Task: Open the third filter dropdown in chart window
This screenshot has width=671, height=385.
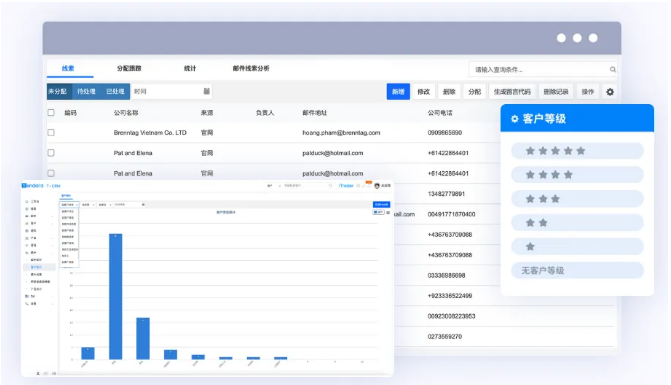Action: click(x=104, y=204)
